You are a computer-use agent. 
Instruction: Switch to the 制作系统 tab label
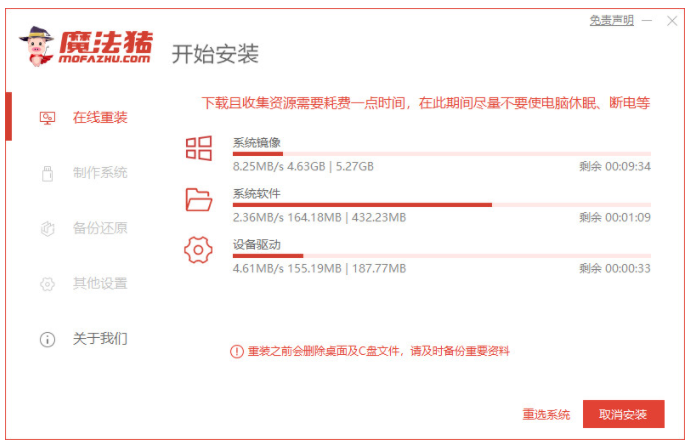click(x=100, y=173)
